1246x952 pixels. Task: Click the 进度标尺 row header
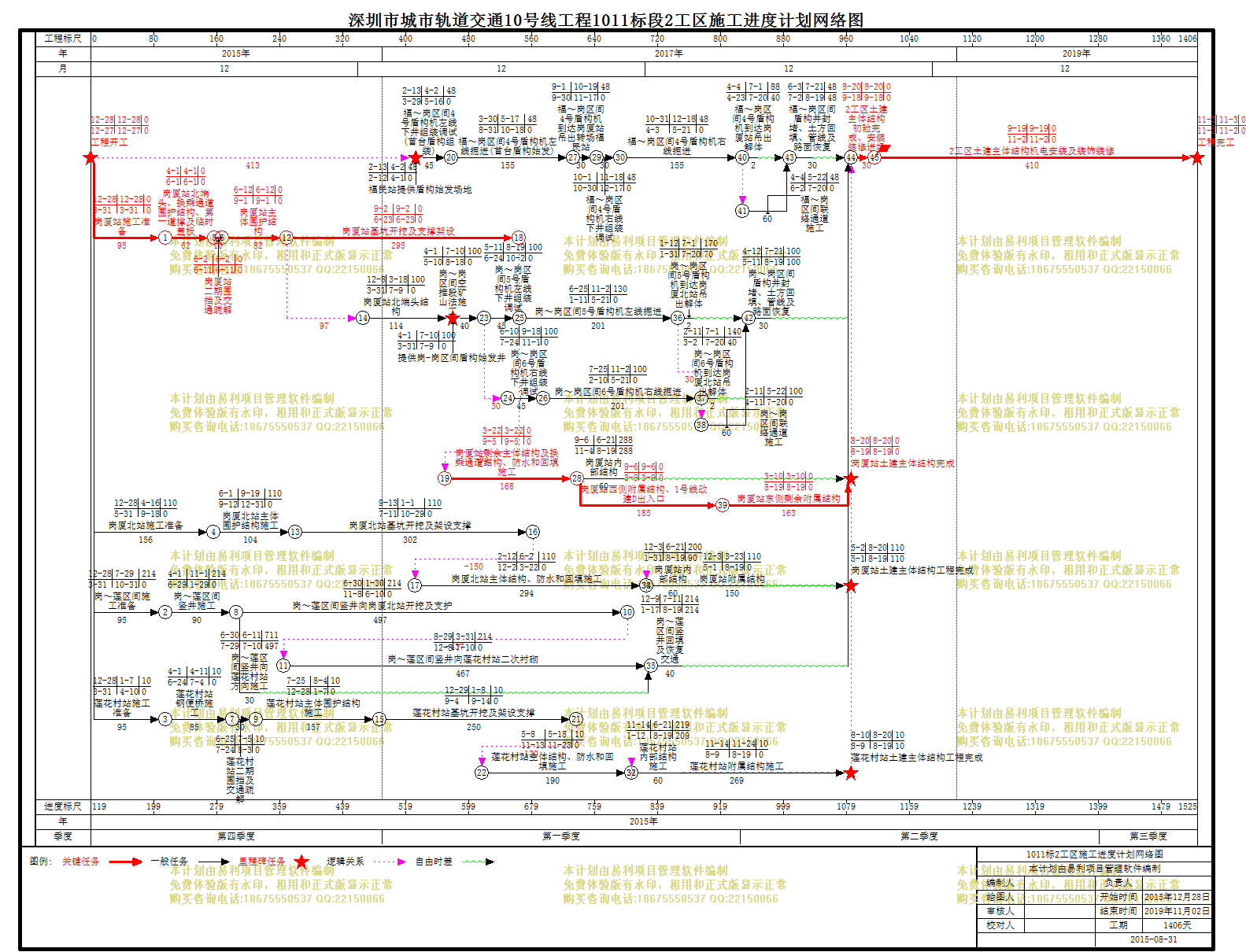click(63, 806)
